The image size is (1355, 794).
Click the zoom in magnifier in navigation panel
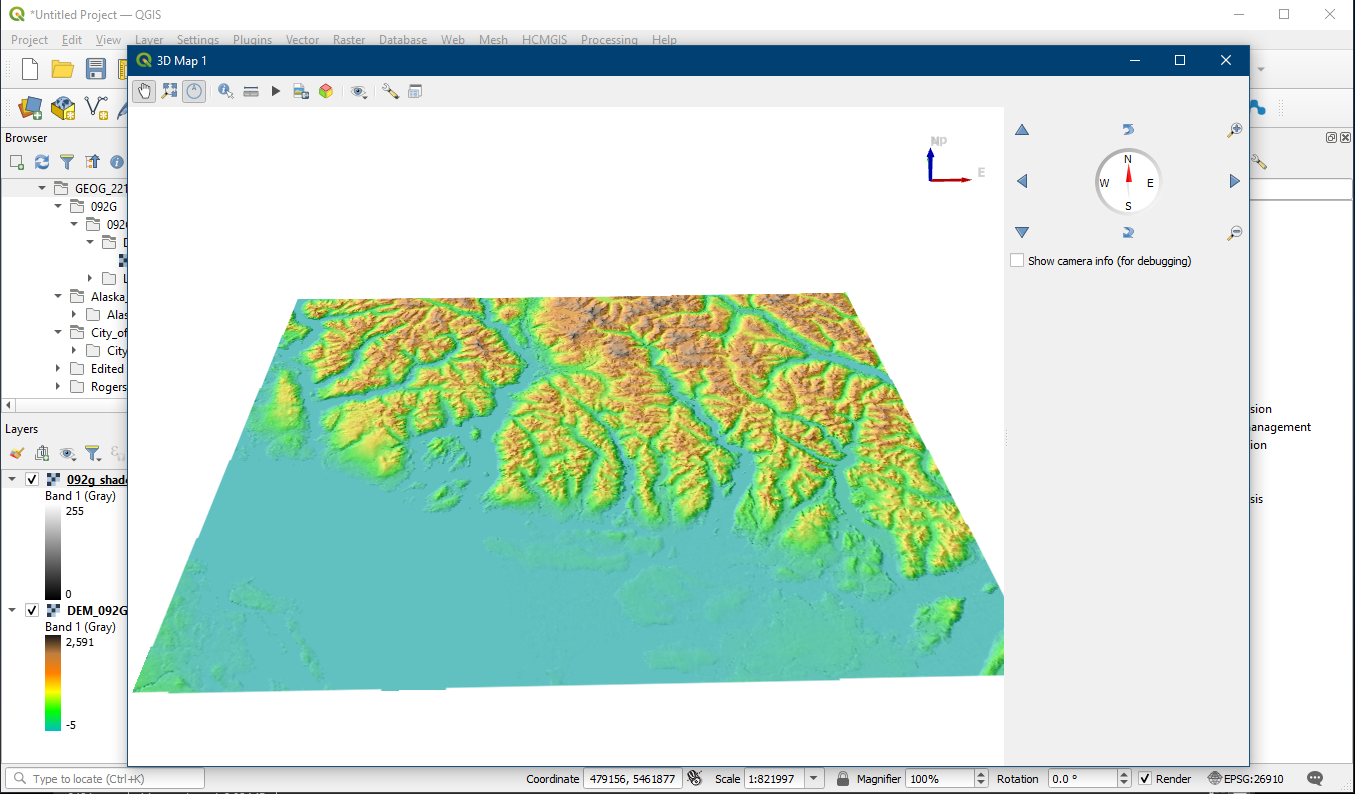[1235, 130]
